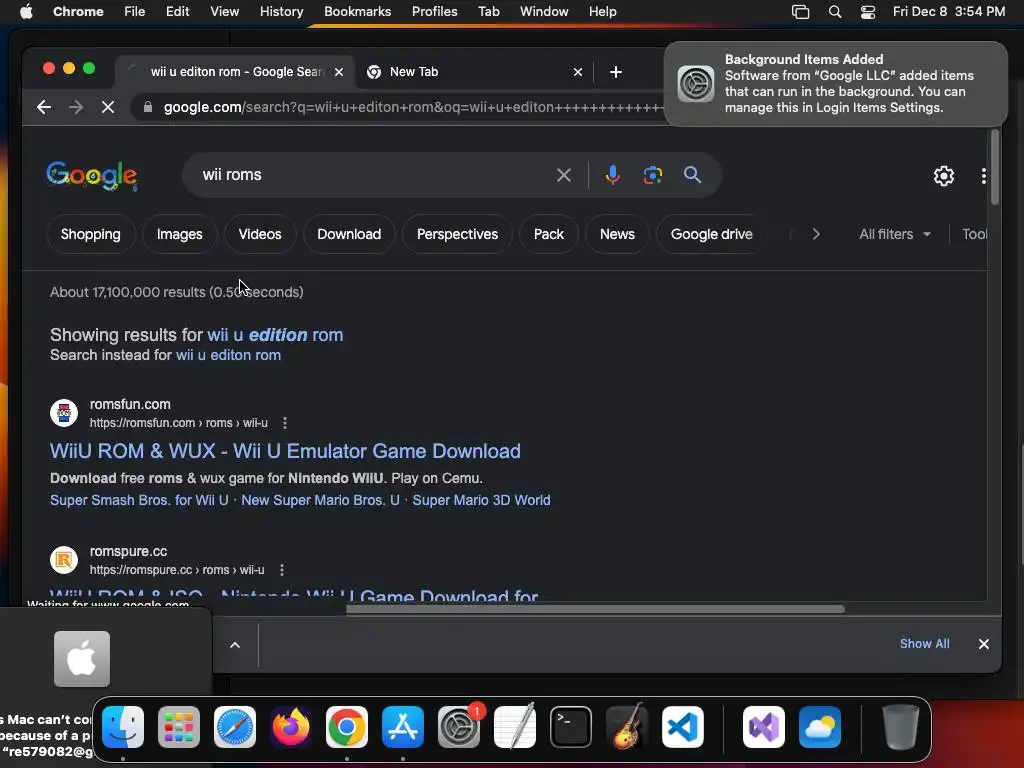
Task: Open the Bookmarks menu
Action: coord(357,12)
